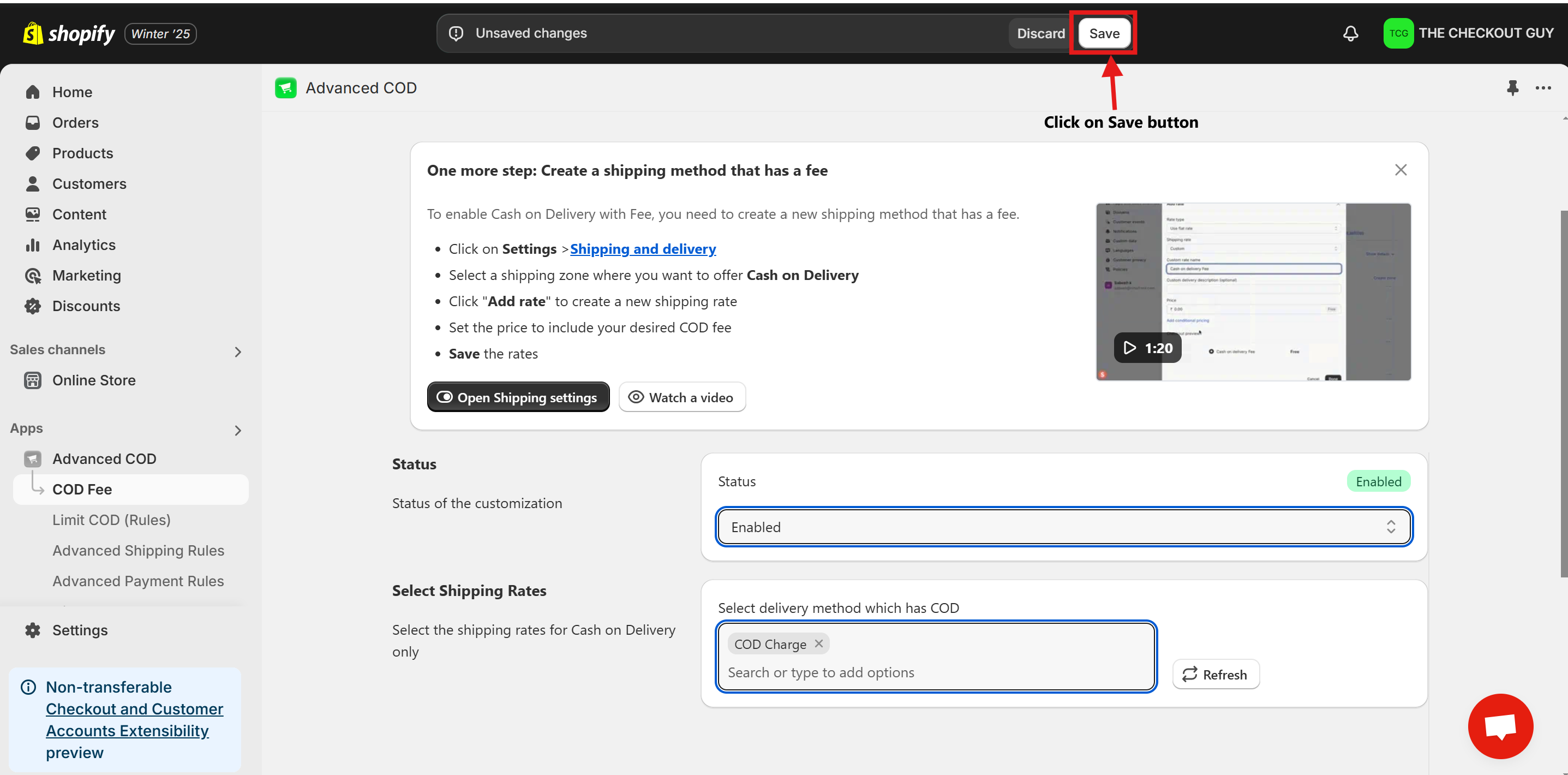The image size is (1568, 775).
Task: Expand the Apps section chevron
Action: coord(238,431)
